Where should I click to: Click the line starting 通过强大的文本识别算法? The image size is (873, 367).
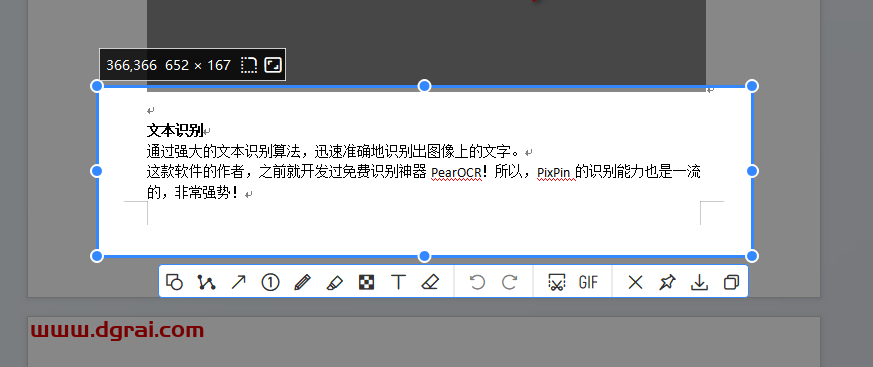click(335, 151)
